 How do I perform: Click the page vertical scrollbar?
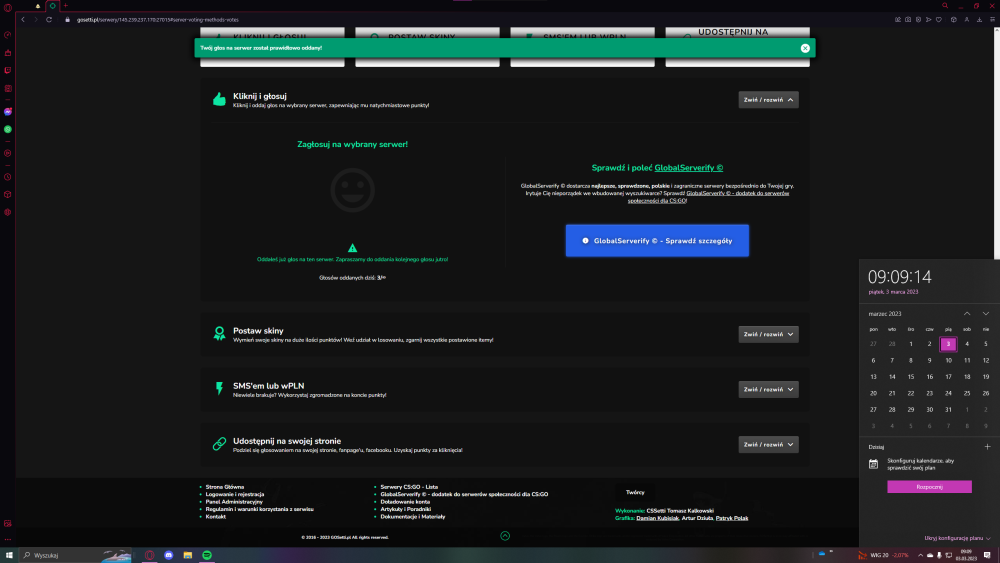click(996, 143)
